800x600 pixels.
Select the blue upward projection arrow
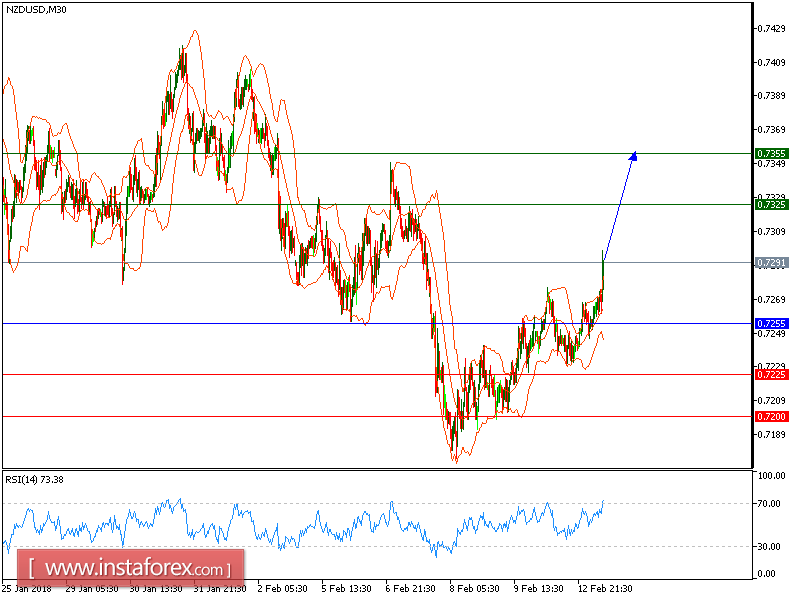click(x=618, y=205)
